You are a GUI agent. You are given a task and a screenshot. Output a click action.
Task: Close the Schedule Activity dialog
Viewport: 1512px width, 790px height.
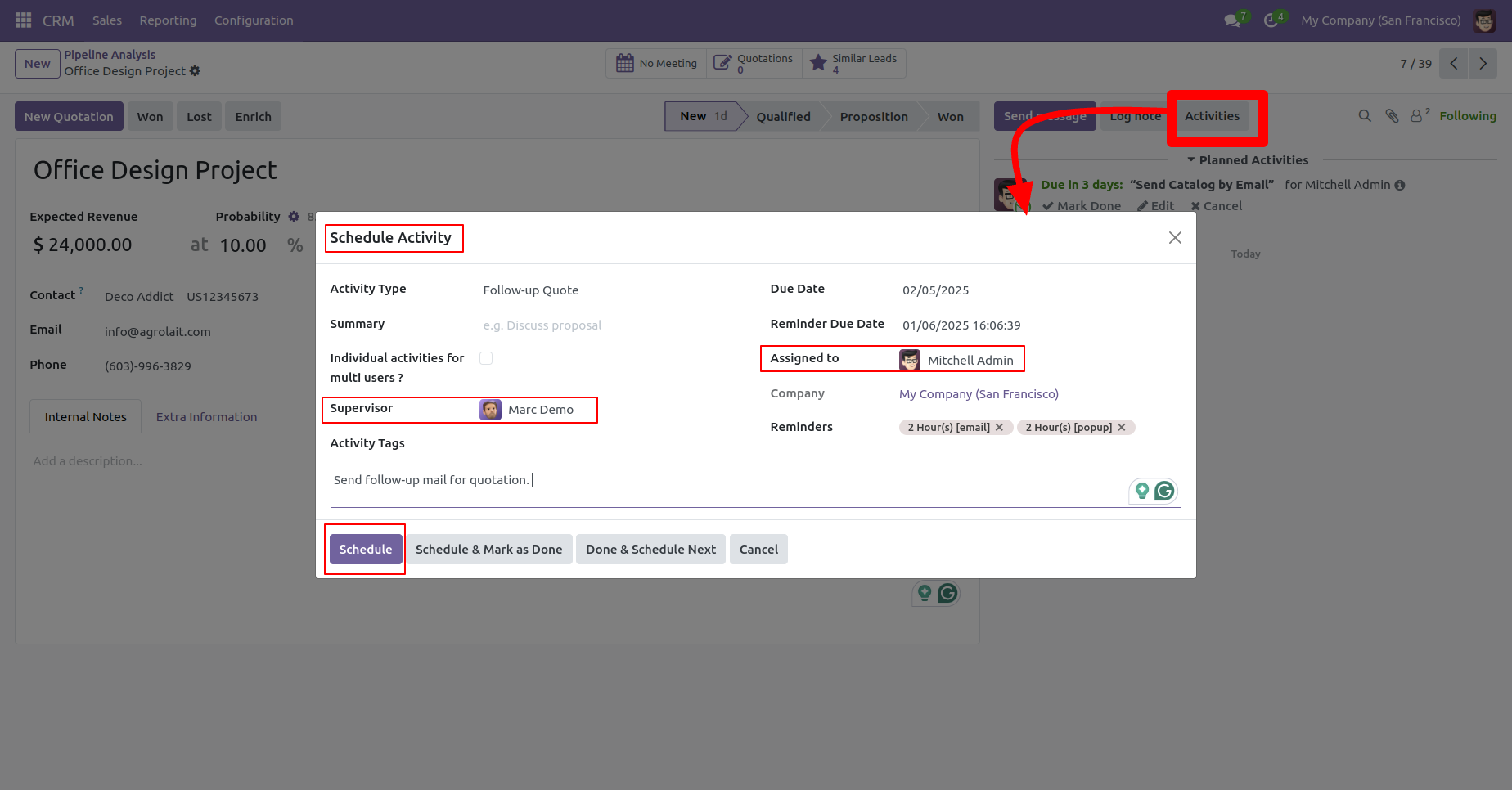coord(1175,237)
